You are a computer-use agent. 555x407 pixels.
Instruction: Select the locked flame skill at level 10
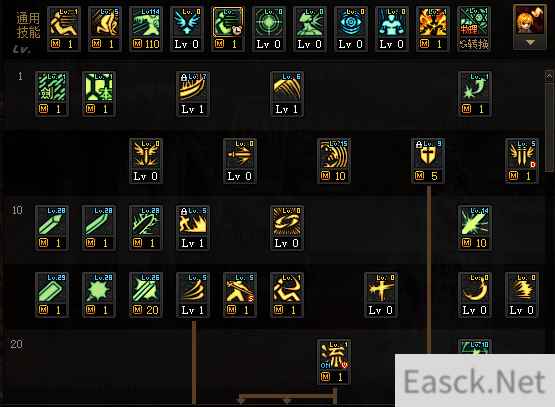(193, 228)
